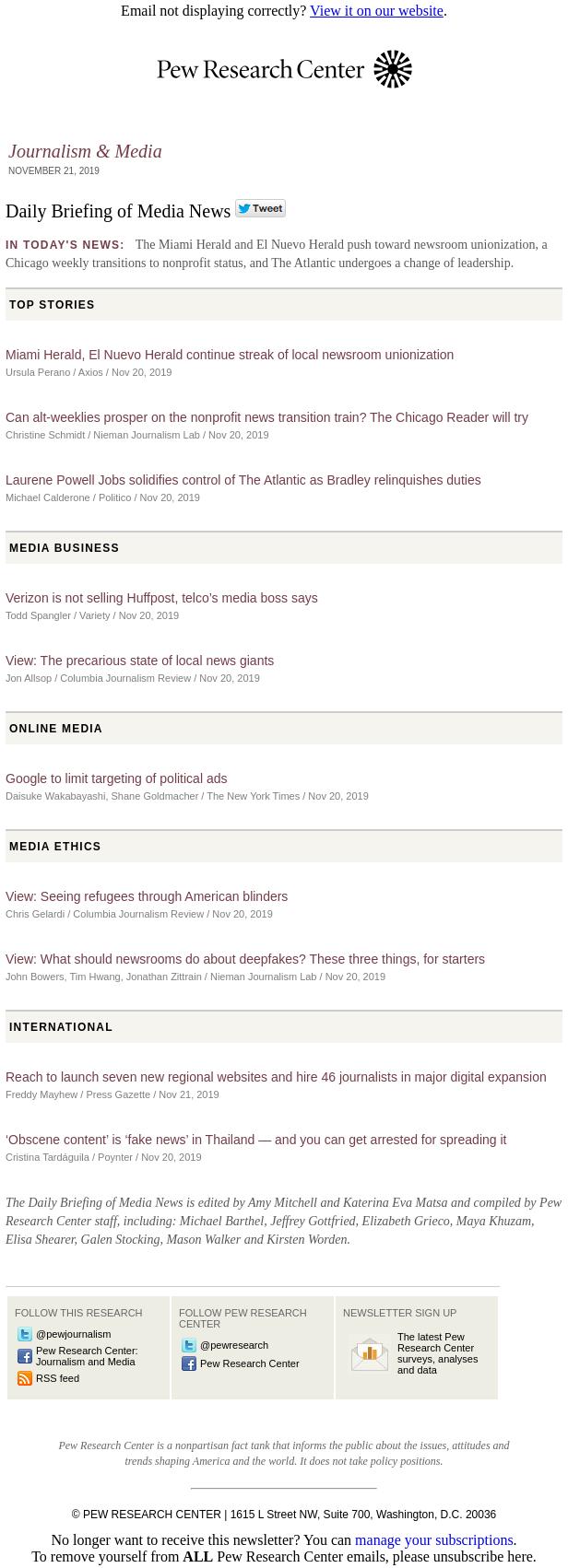Viewport: 568px width, 1568px height.
Task: Open the Thailand fake news article
Action: click(x=255, y=1140)
